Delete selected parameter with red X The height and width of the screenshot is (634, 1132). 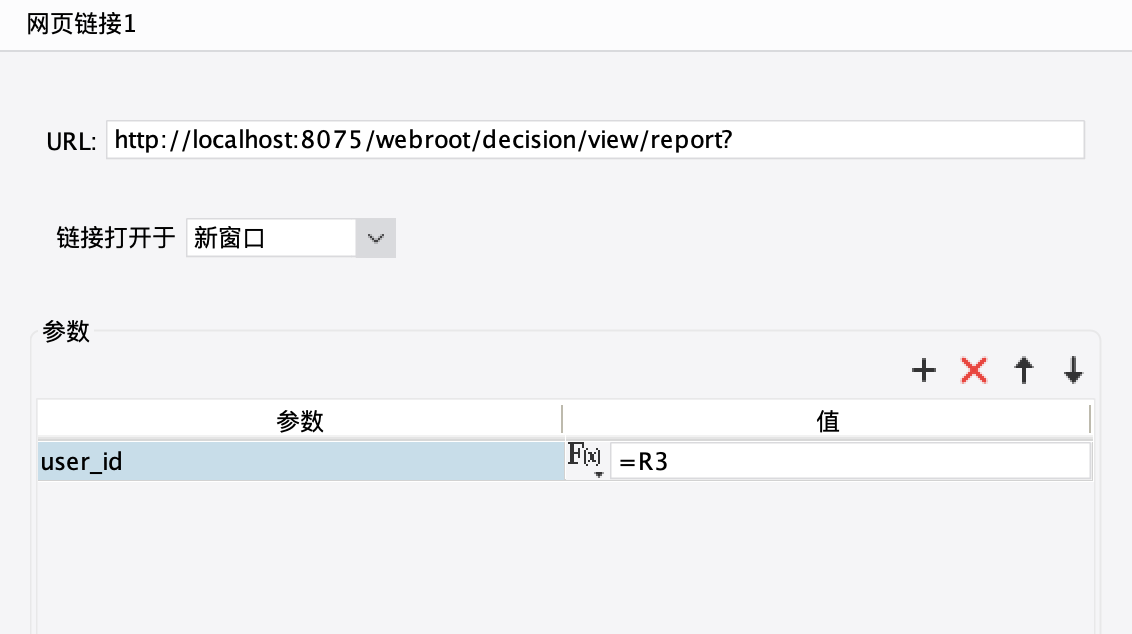pos(973,370)
